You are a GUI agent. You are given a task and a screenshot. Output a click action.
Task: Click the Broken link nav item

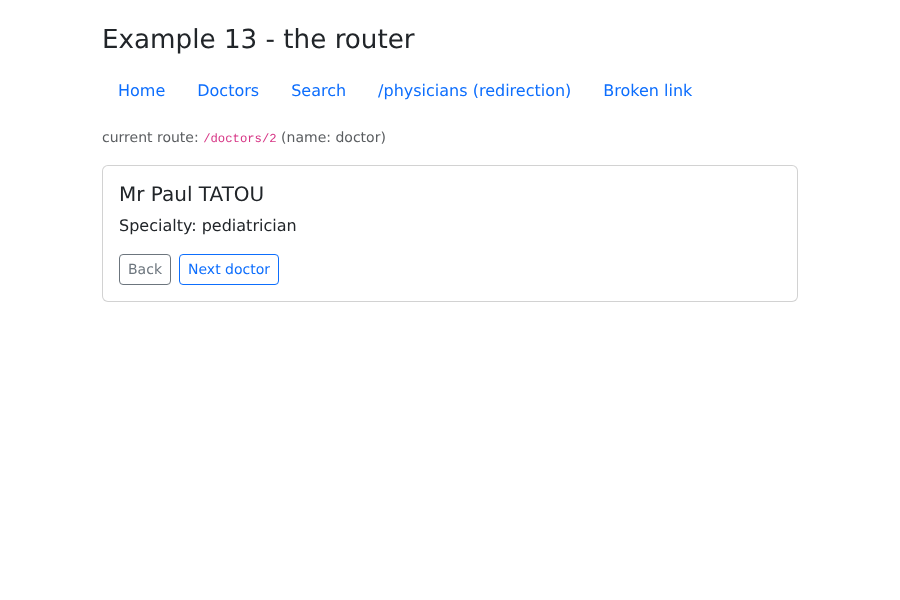point(647,91)
